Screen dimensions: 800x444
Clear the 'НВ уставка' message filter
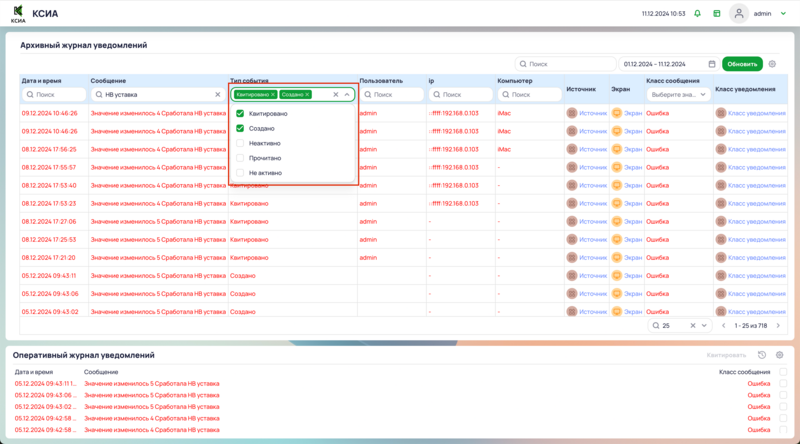coord(218,95)
